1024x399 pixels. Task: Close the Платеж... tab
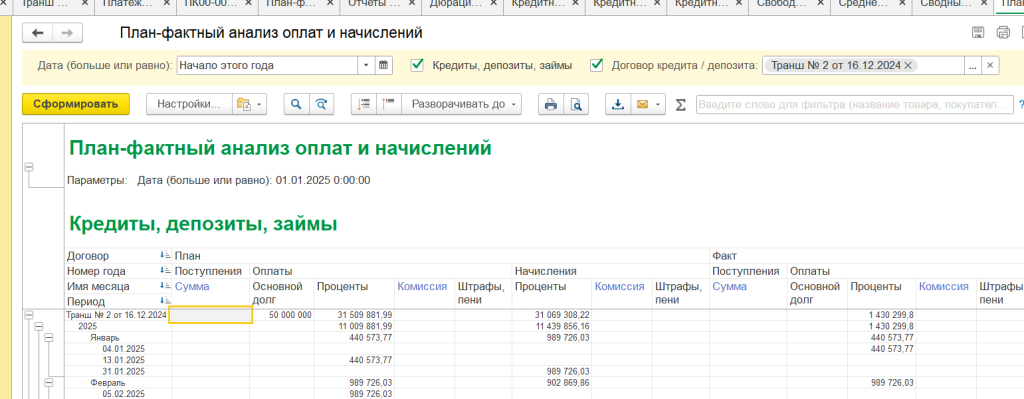click(x=168, y=3)
